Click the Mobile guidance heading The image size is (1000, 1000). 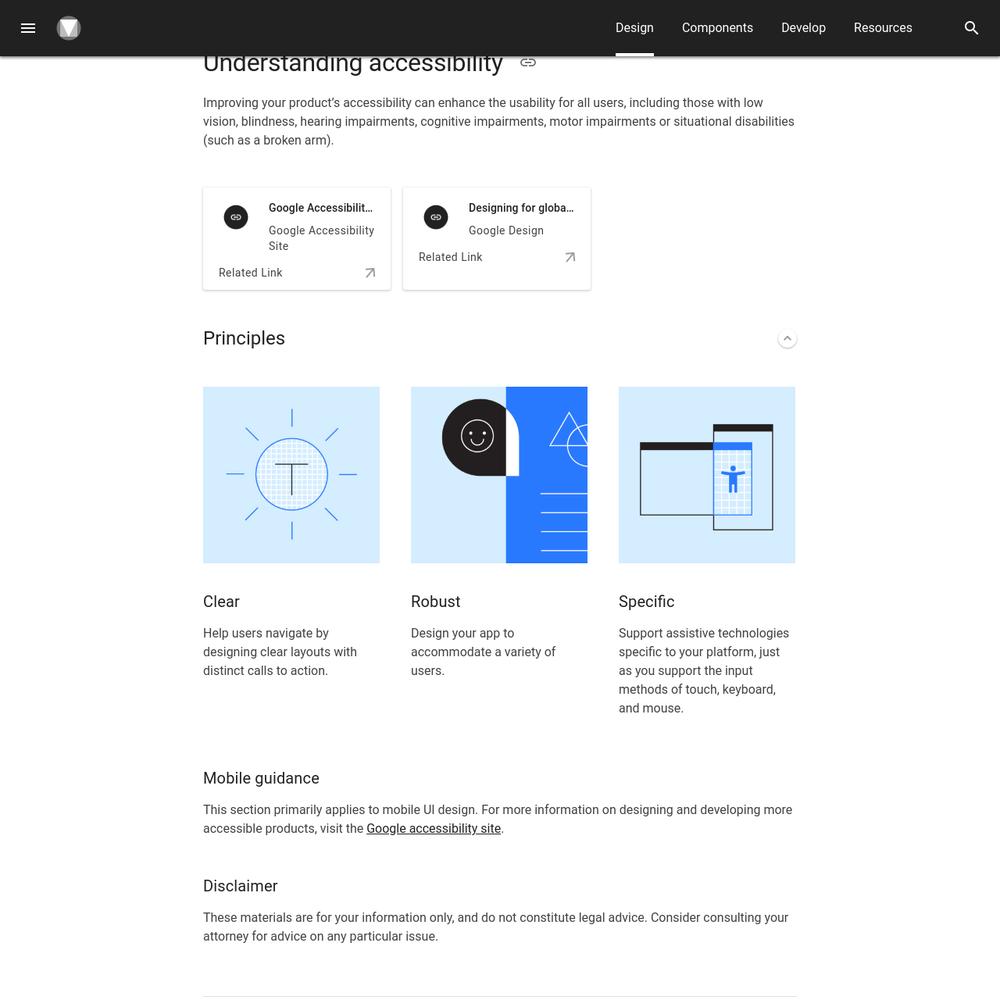point(261,778)
